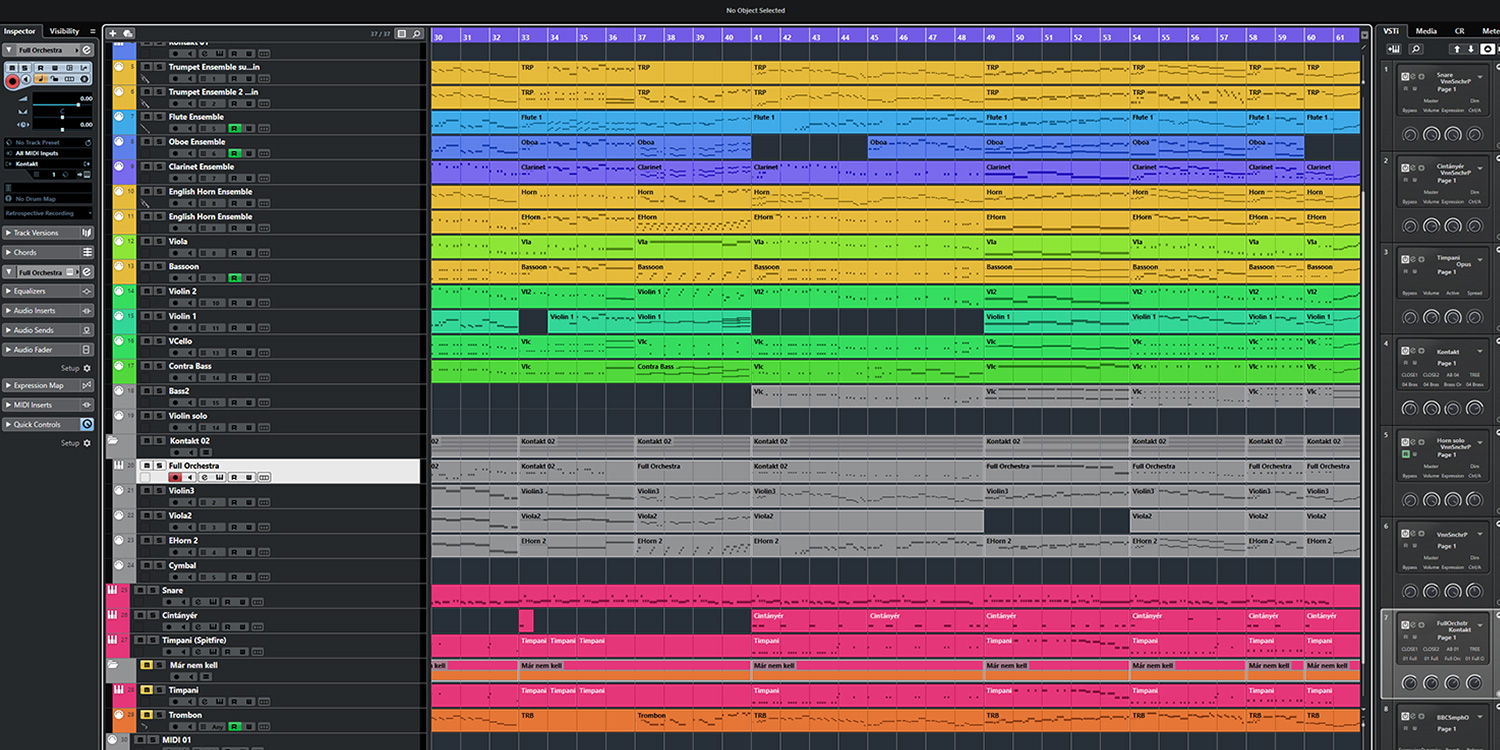The height and width of the screenshot is (750, 1500).
Task: Solo the Viola track
Action: point(158,241)
